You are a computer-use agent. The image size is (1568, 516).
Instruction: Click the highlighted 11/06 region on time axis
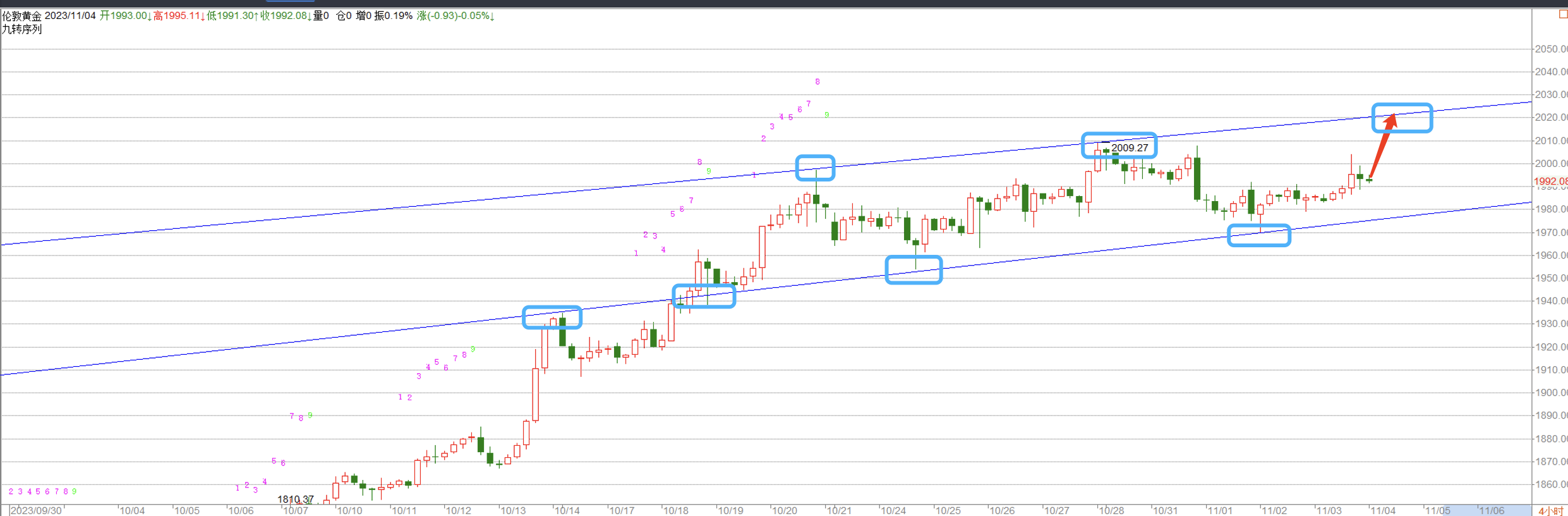(x=1491, y=510)
